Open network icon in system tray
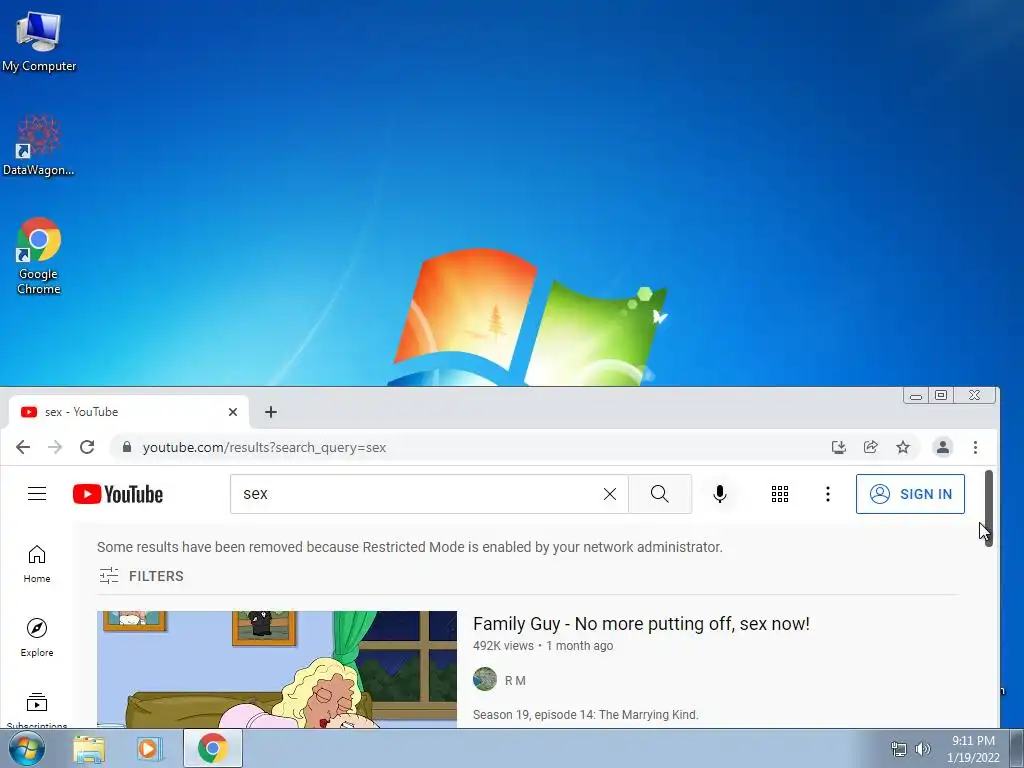The image size is (1024, 768). coord(899,749)
